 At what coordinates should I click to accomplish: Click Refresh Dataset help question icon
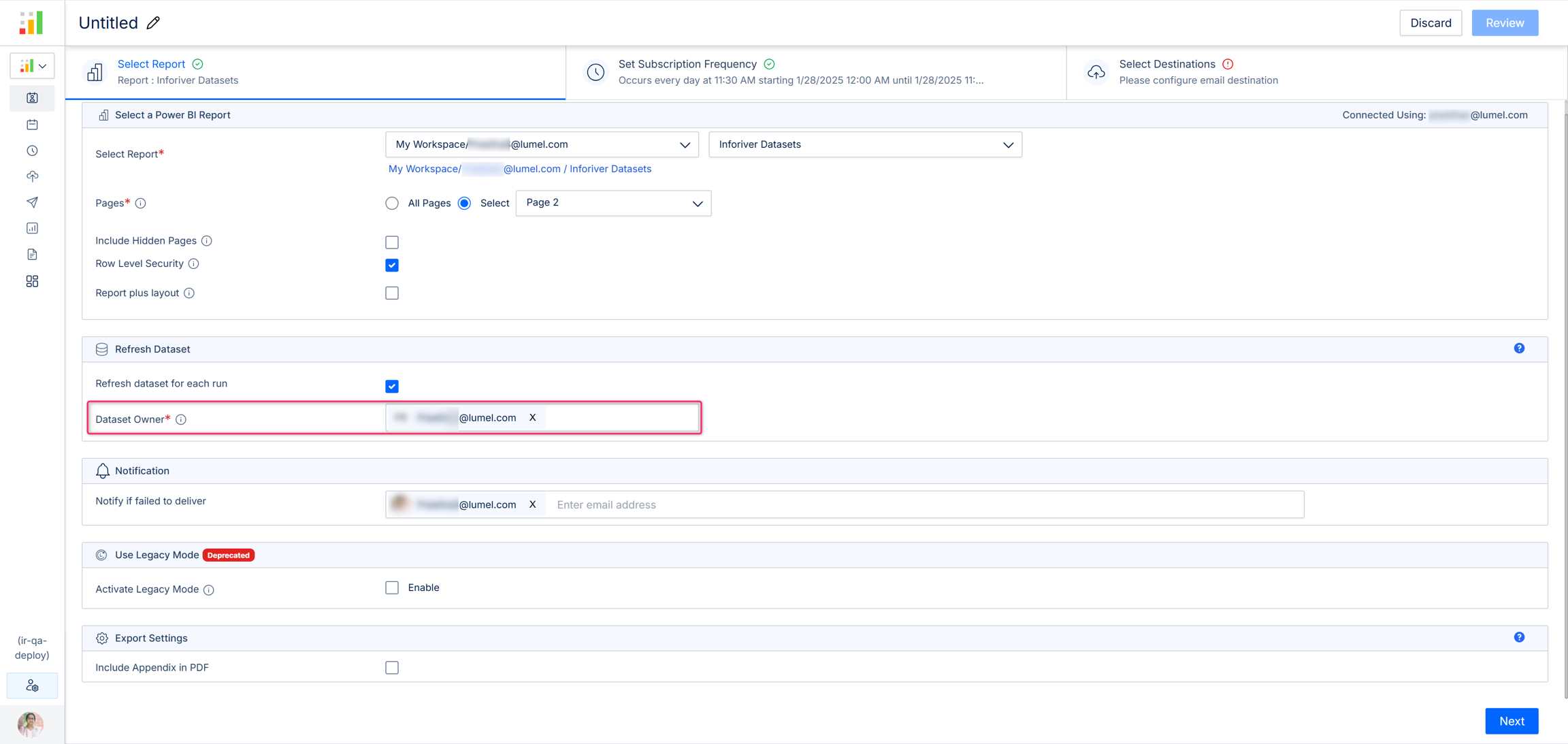(x=1519, y=349)
